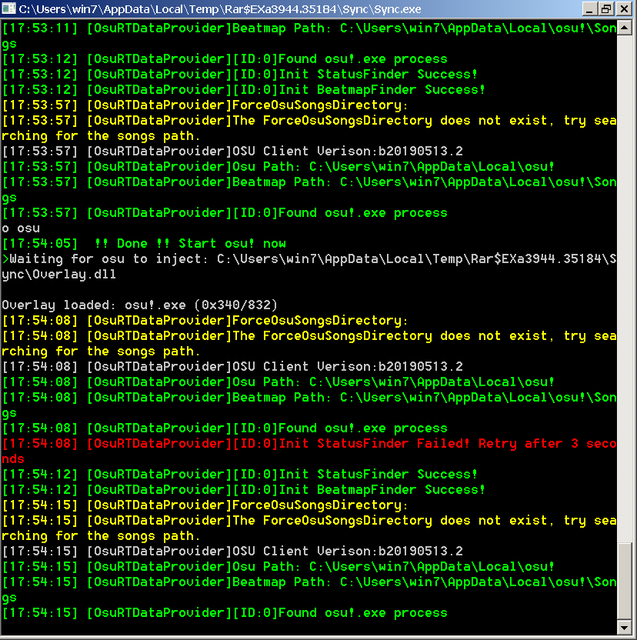Open the console system menu icon
The width and height of the screenshot is (637, 640).
tap(9, 9)
